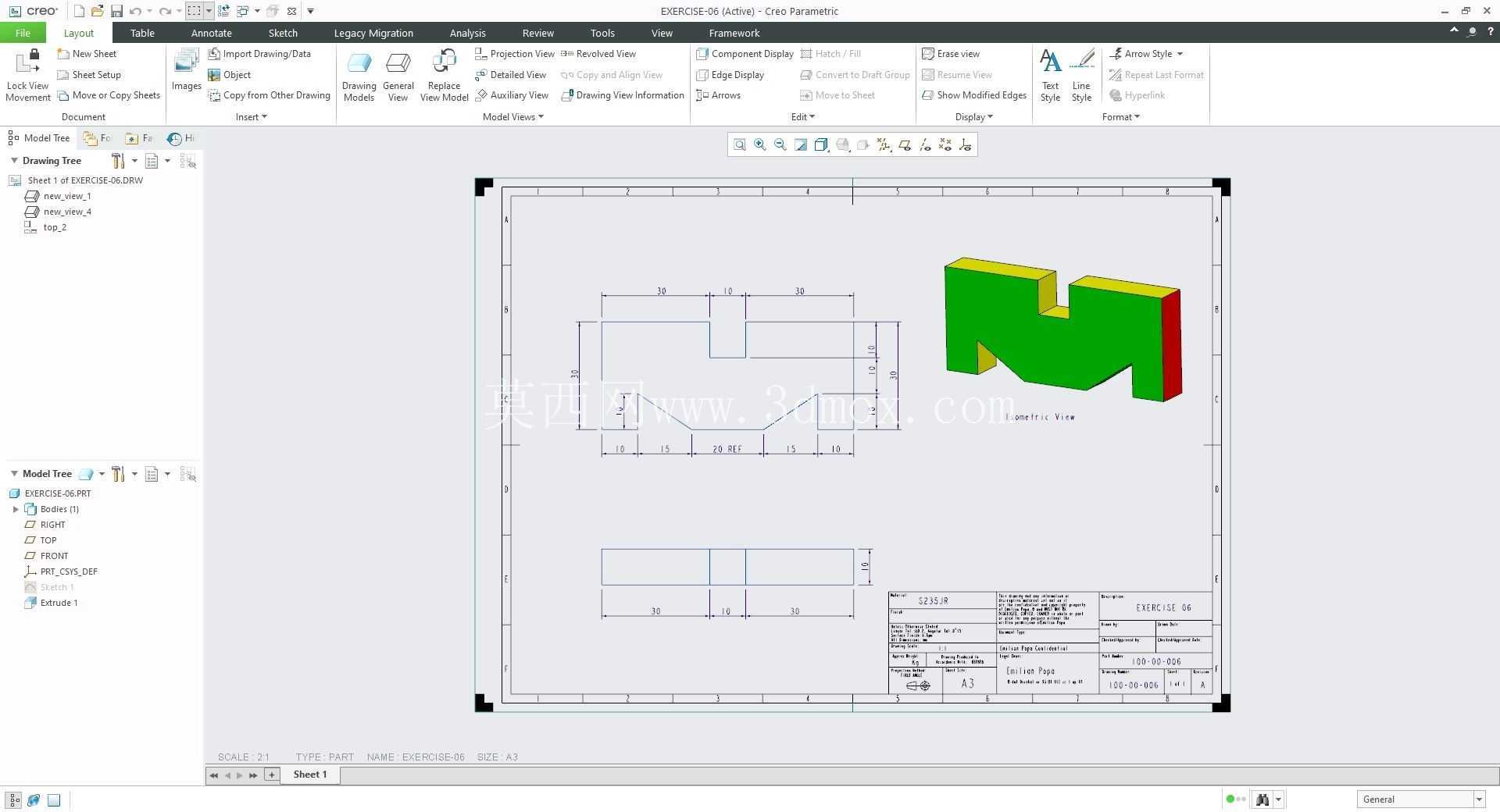Viewport: 1500px width, 812px height.
Task: Click the Arrows tool
Action: (x=719, y=95)
